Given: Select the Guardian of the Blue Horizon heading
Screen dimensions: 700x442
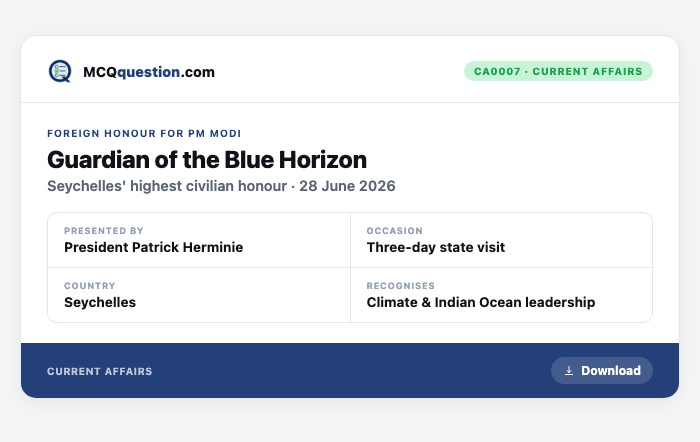Looking at the screenshot, I should 207,160.
